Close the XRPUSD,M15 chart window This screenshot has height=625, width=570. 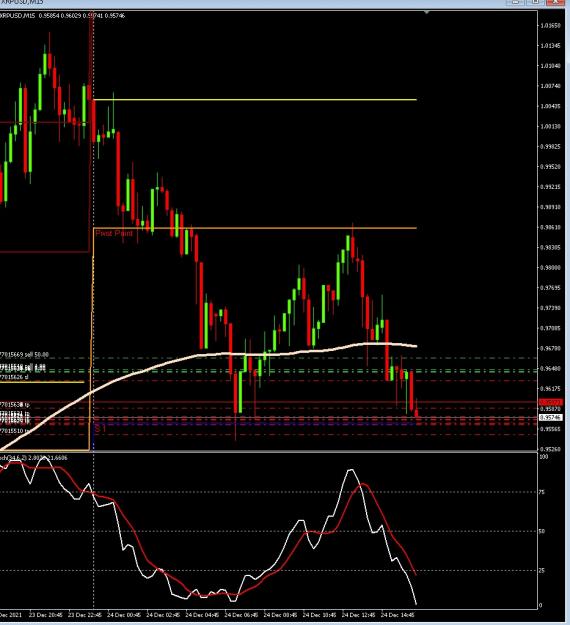pos(556,2)
